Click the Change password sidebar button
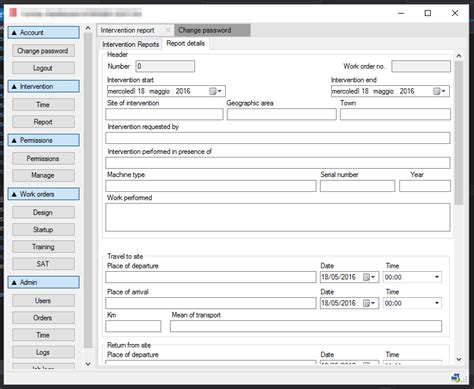 click(43, 51)
